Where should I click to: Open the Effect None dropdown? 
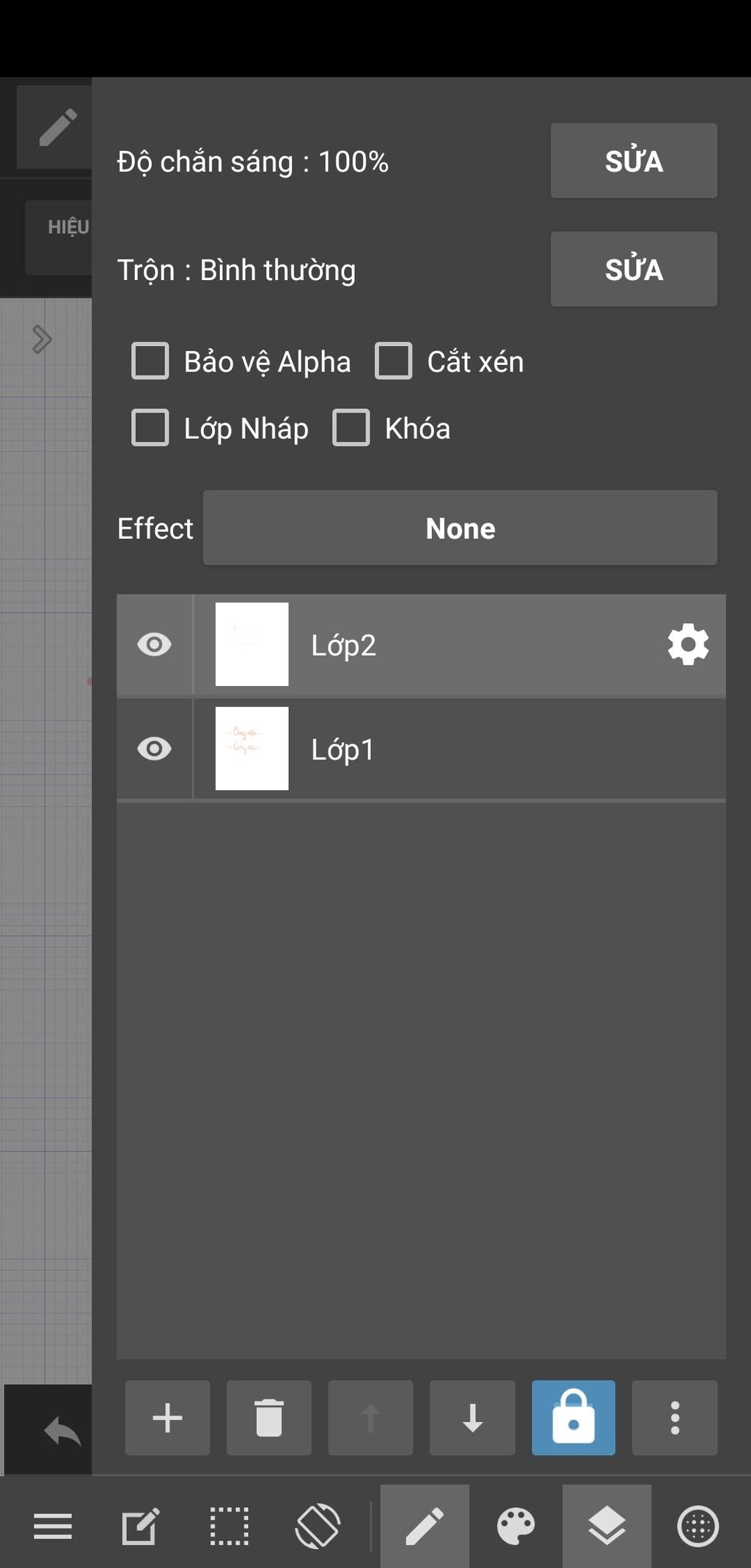[x=460, y=528]
